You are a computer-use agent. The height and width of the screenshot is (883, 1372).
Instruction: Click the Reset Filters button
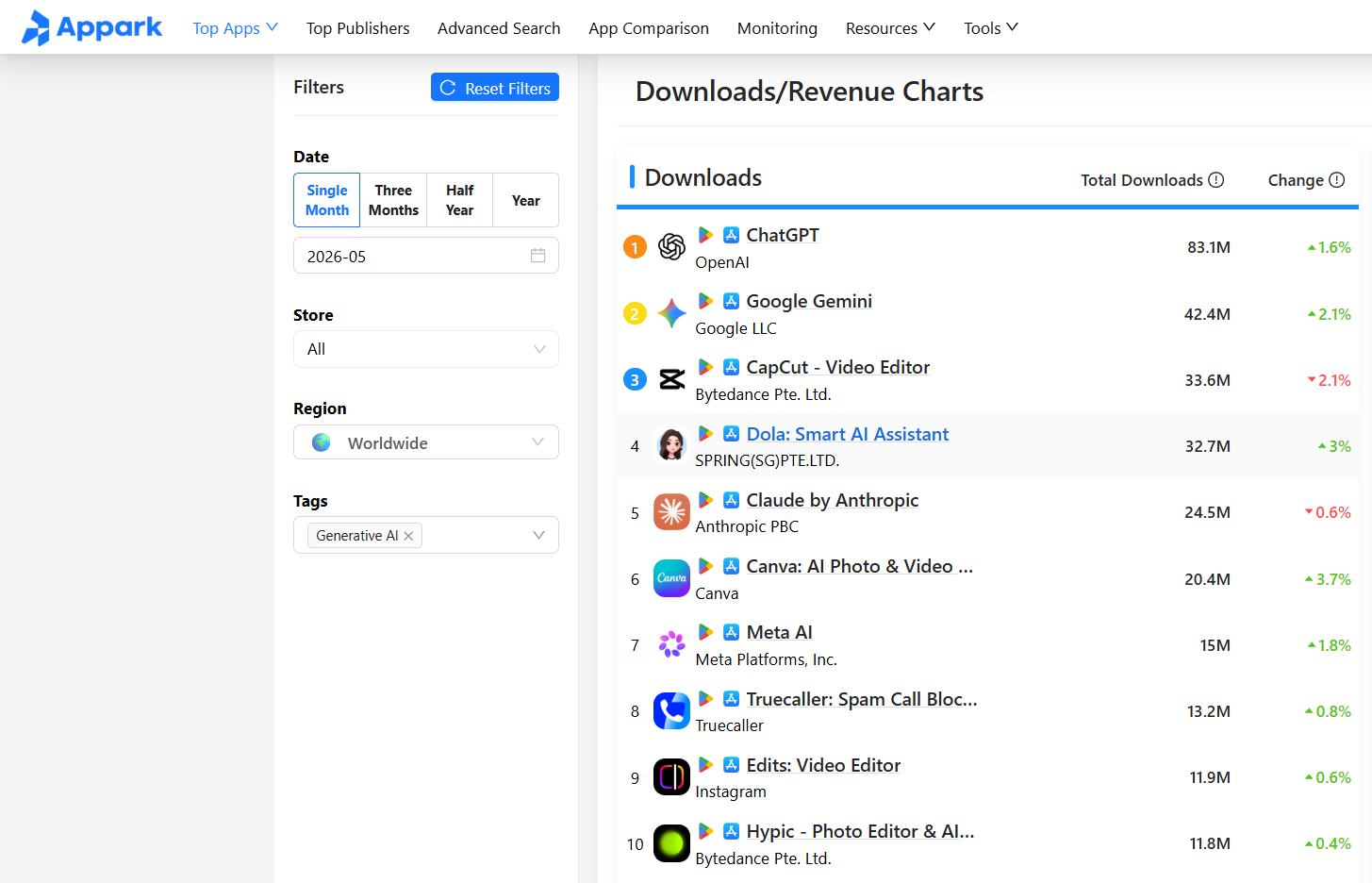[495, 87]
